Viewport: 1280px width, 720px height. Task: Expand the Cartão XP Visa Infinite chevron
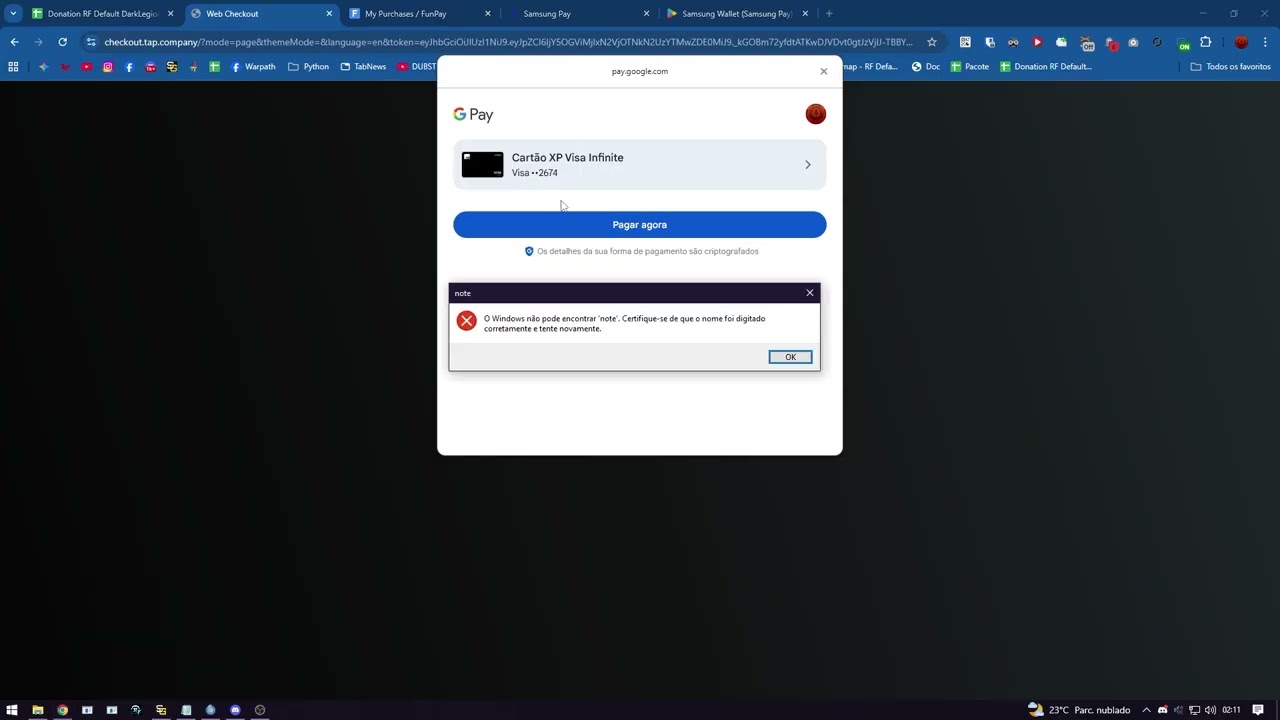pyautogui.click(x=808, y=165)
